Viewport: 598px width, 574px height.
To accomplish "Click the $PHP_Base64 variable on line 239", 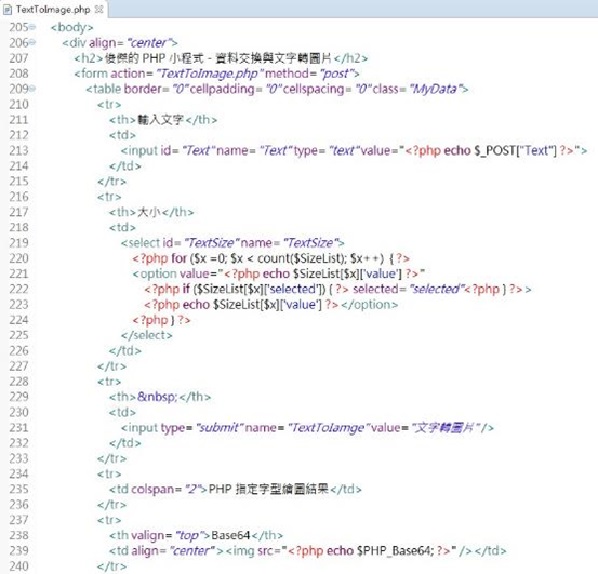I will (395, 551).
